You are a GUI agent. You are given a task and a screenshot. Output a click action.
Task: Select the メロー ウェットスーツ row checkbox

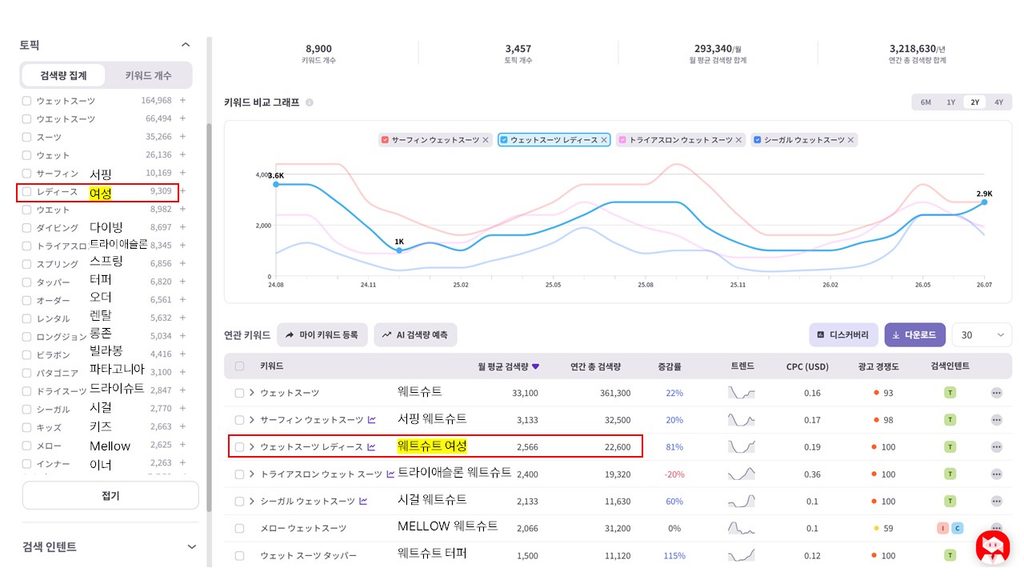[240, 528]
